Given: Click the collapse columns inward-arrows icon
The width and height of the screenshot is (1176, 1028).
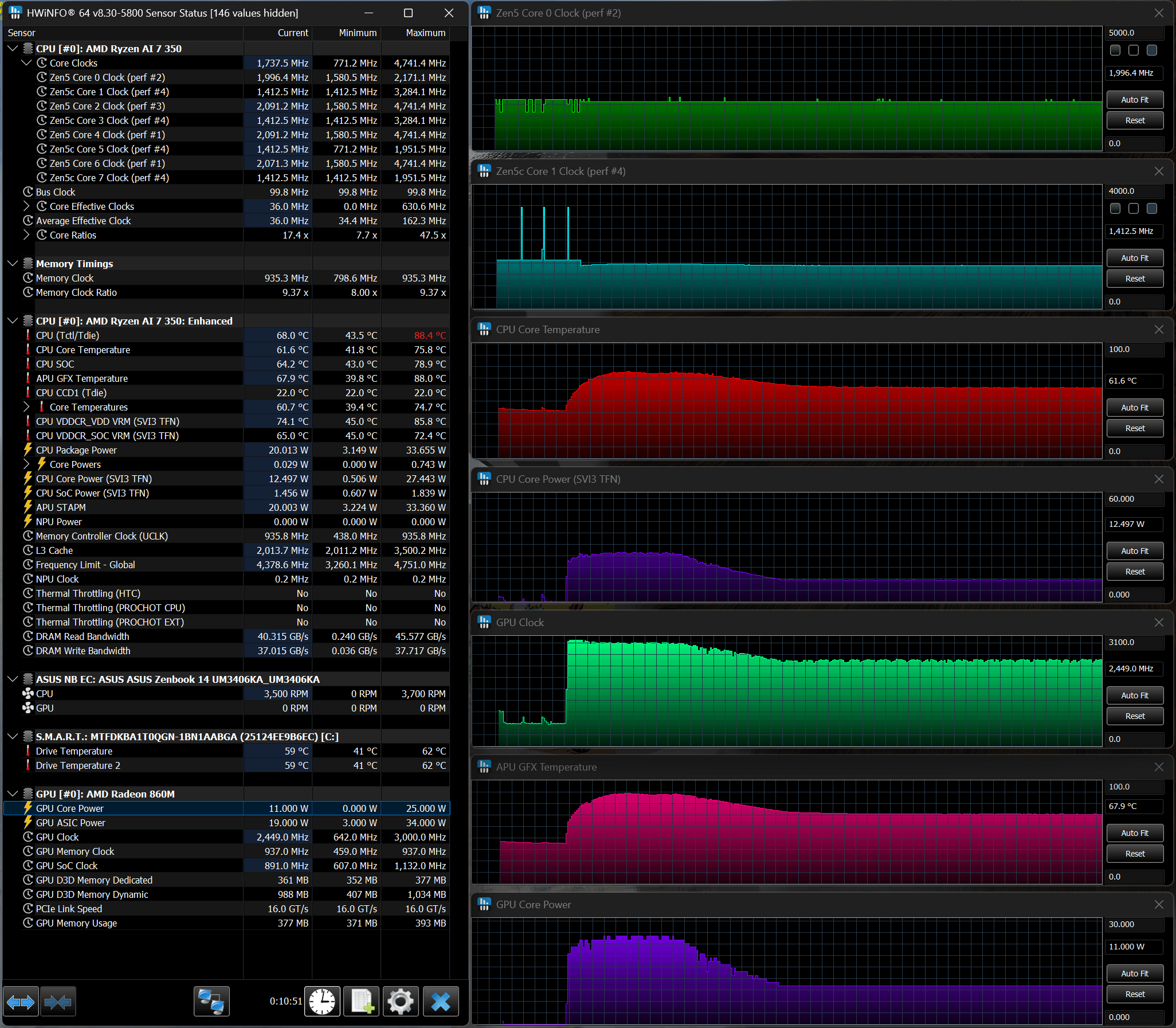Looking at the screenshot, I should point(58,1002).
